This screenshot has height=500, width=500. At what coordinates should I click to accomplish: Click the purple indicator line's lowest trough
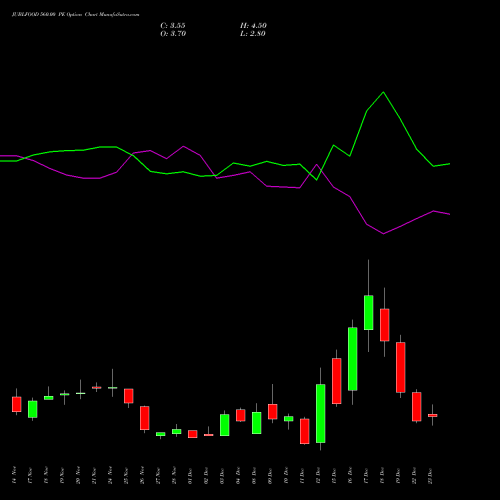pyautogui.click(x=383, y=234)
